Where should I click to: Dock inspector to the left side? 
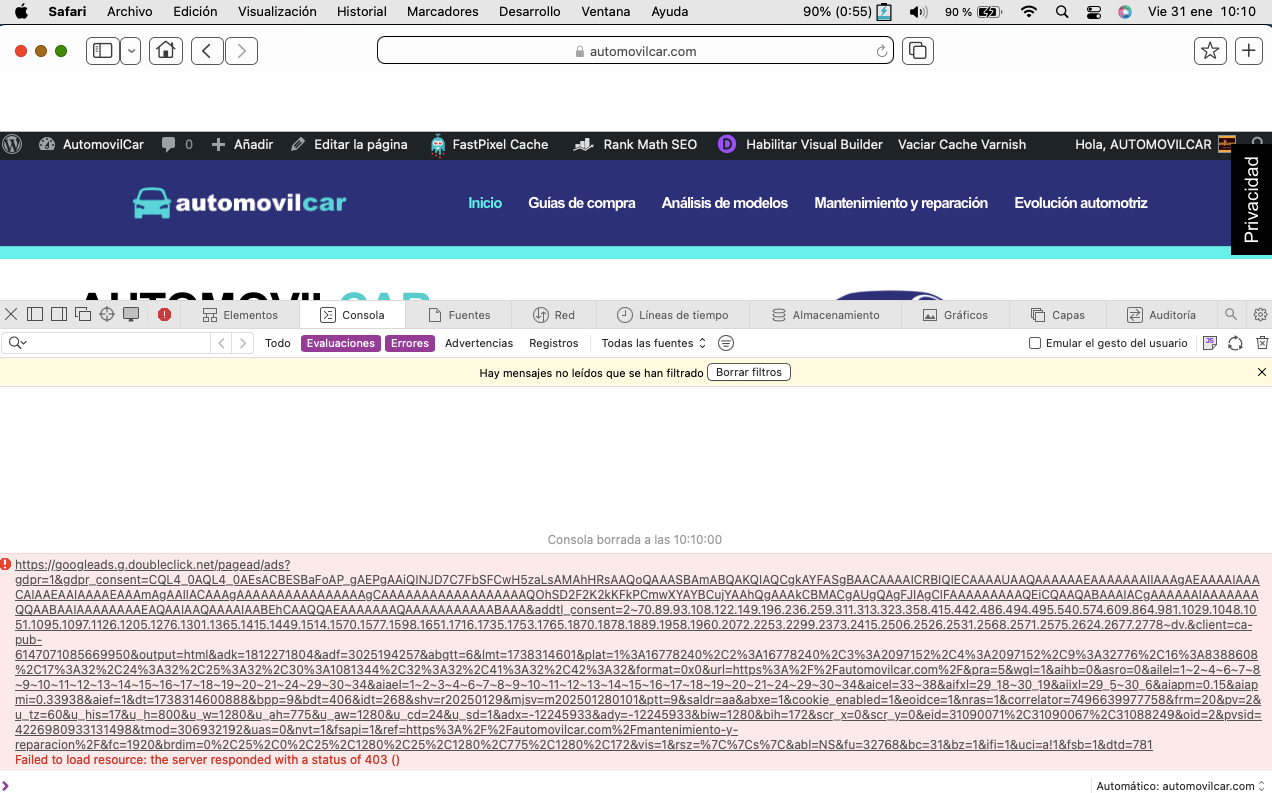tap(35, 314)
